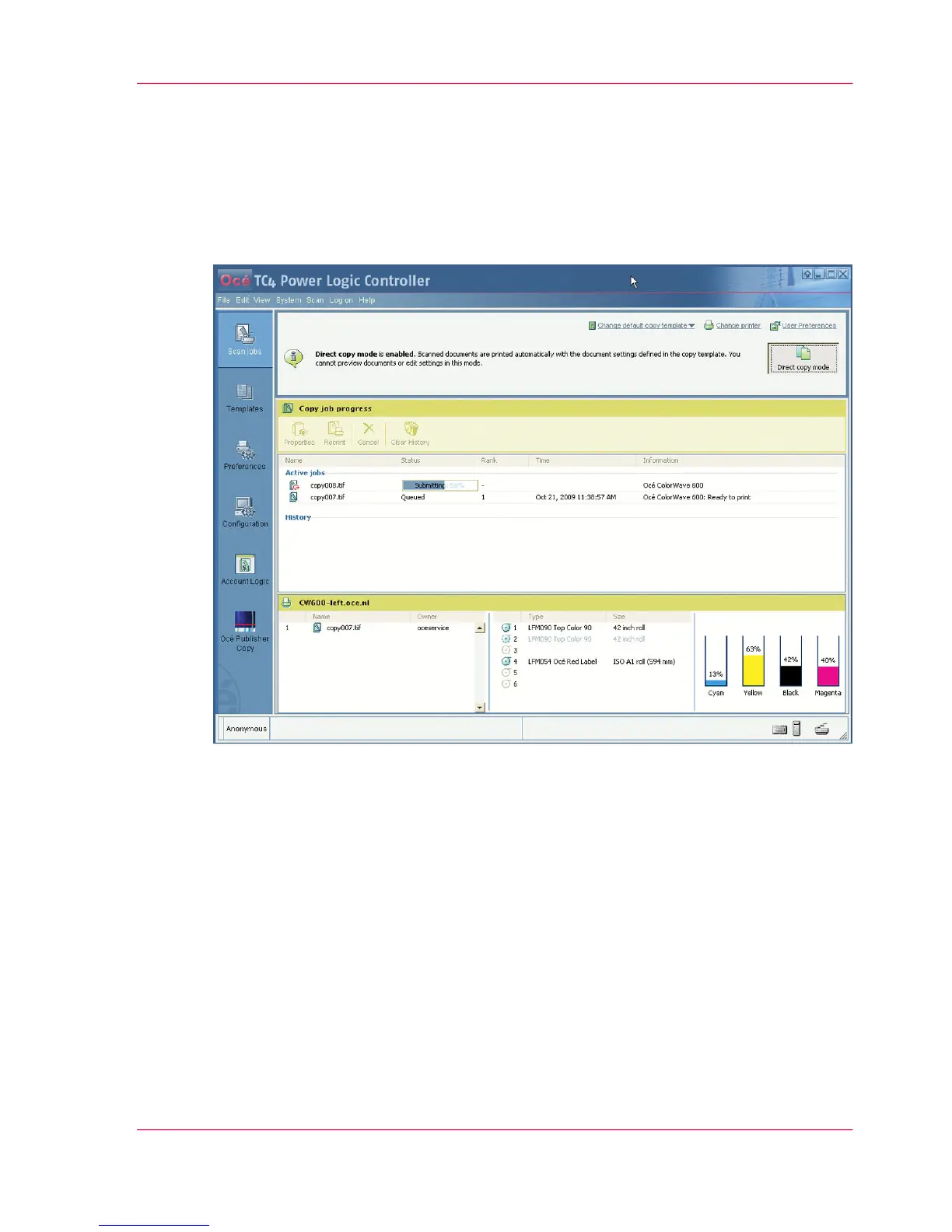The image size is (952, 1232).
Task: Open the View menu
Action: point(262,300)
